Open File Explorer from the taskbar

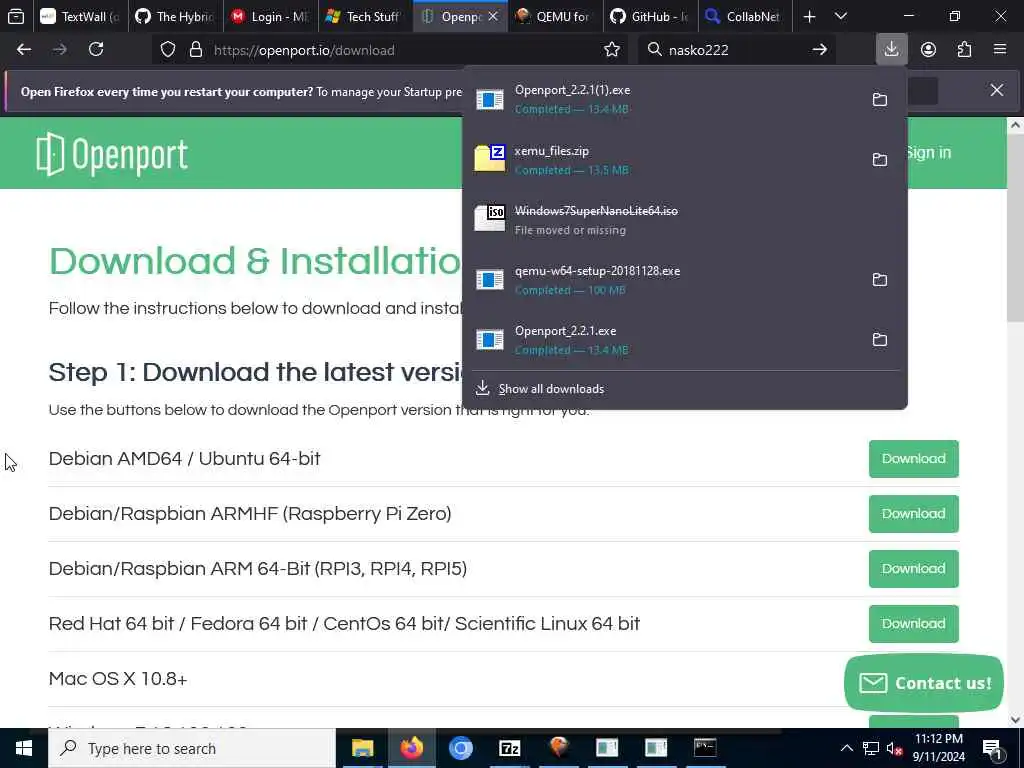(362, 748)
